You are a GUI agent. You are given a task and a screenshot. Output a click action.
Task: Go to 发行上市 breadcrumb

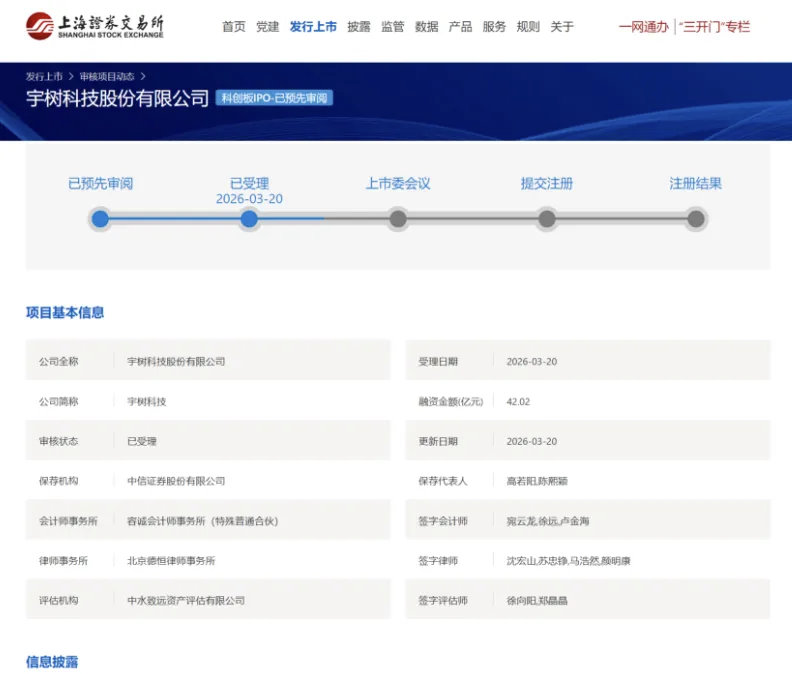(44, 76)
